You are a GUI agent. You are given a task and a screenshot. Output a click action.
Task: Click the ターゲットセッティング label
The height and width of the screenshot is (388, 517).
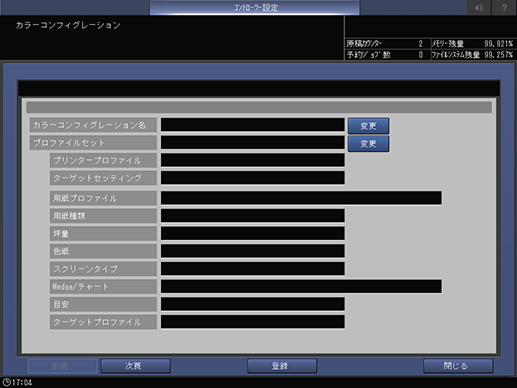(x=103, y=178)
